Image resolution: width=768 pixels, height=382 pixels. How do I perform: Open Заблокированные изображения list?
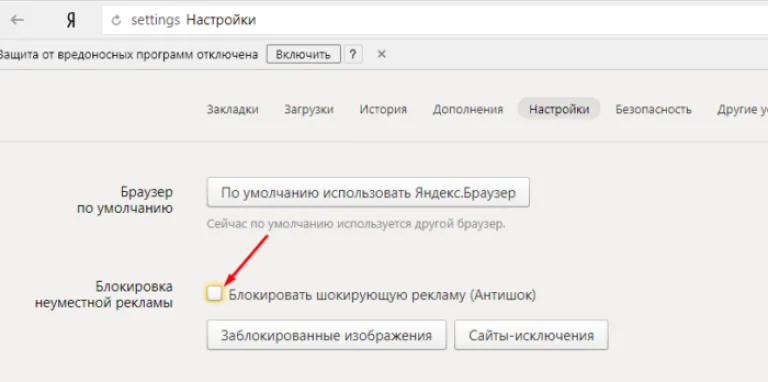tap(326, 335)
